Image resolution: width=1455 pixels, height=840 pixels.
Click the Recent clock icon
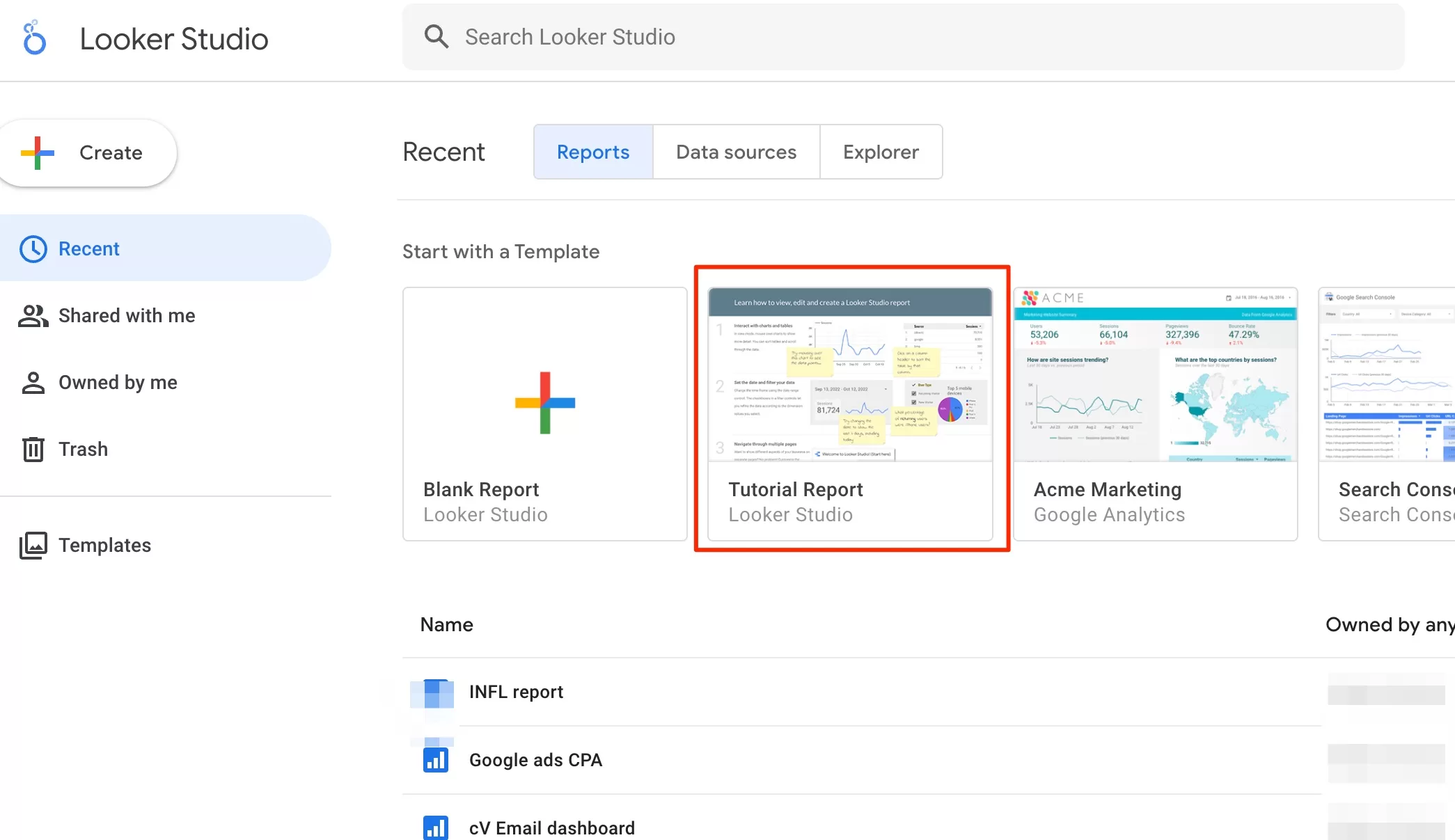tap(33, 249)
